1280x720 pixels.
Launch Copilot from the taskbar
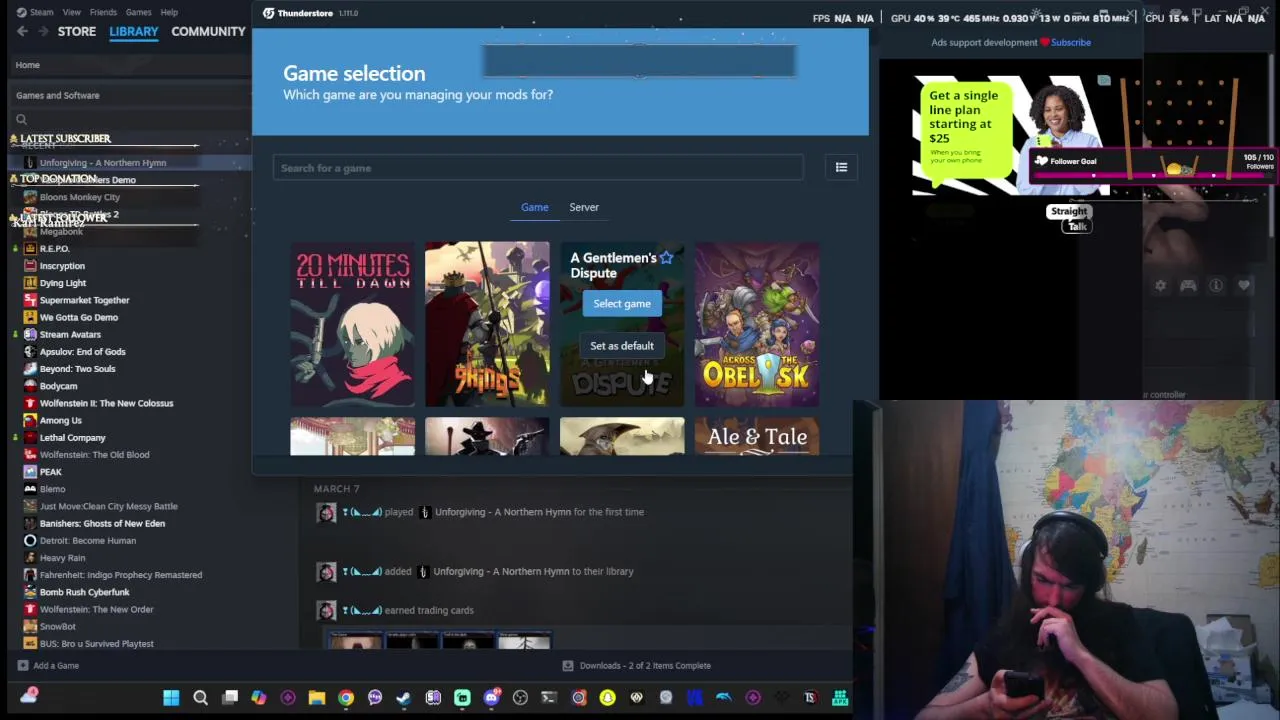(259, 697)
